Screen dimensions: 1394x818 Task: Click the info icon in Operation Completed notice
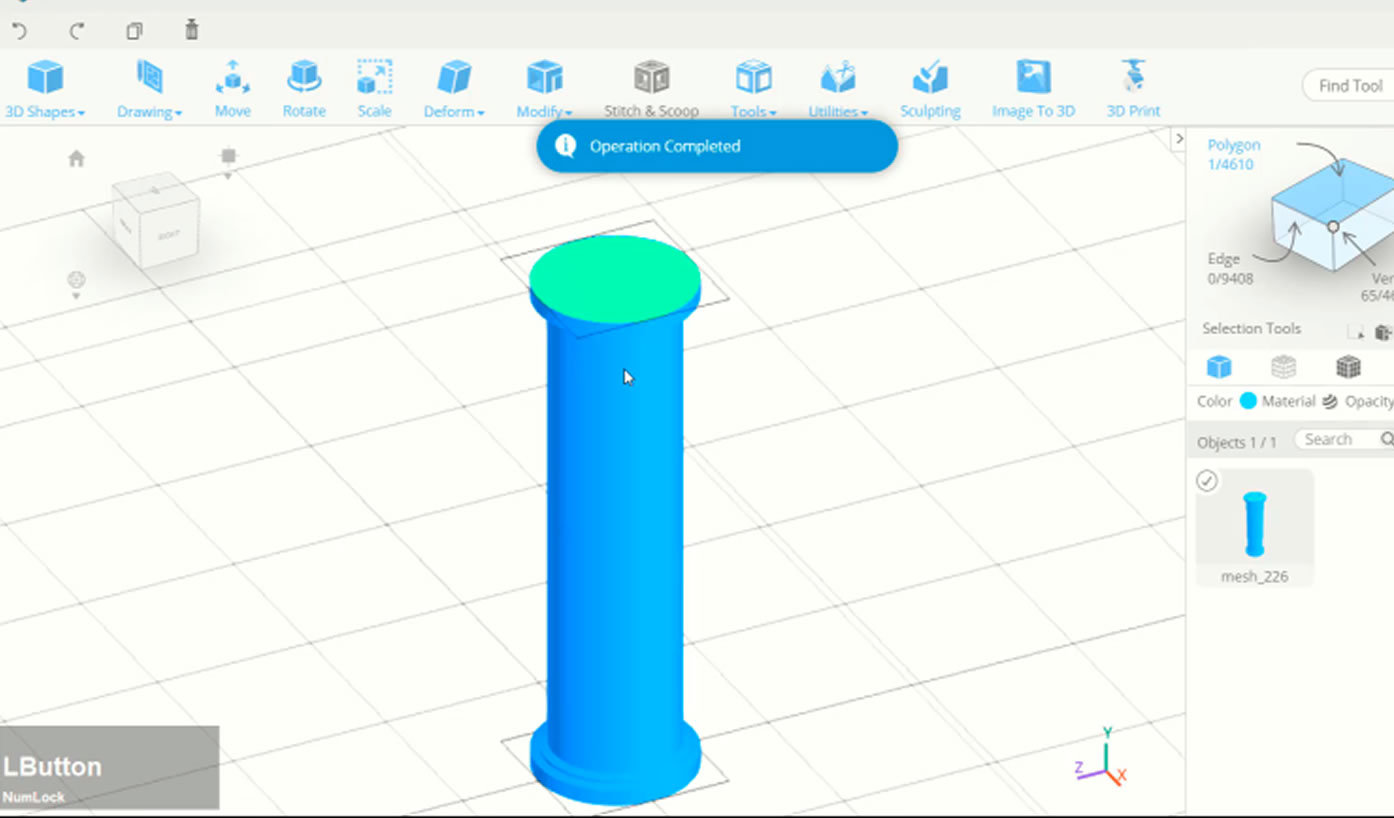point(565,146)
